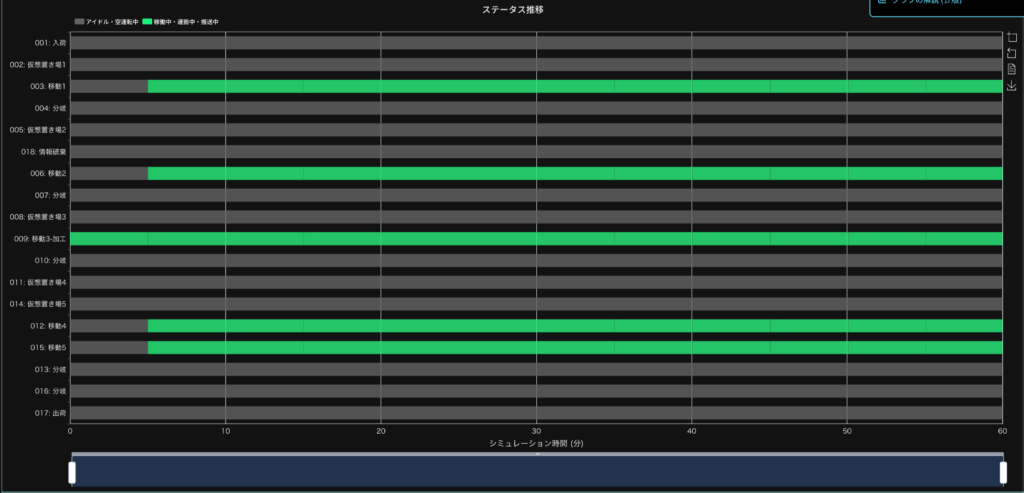Image resolution: width=1024 pixels, height=493 pixels.
Task: Click the left handle of the time zoom slider
Action: click(72, 472)
